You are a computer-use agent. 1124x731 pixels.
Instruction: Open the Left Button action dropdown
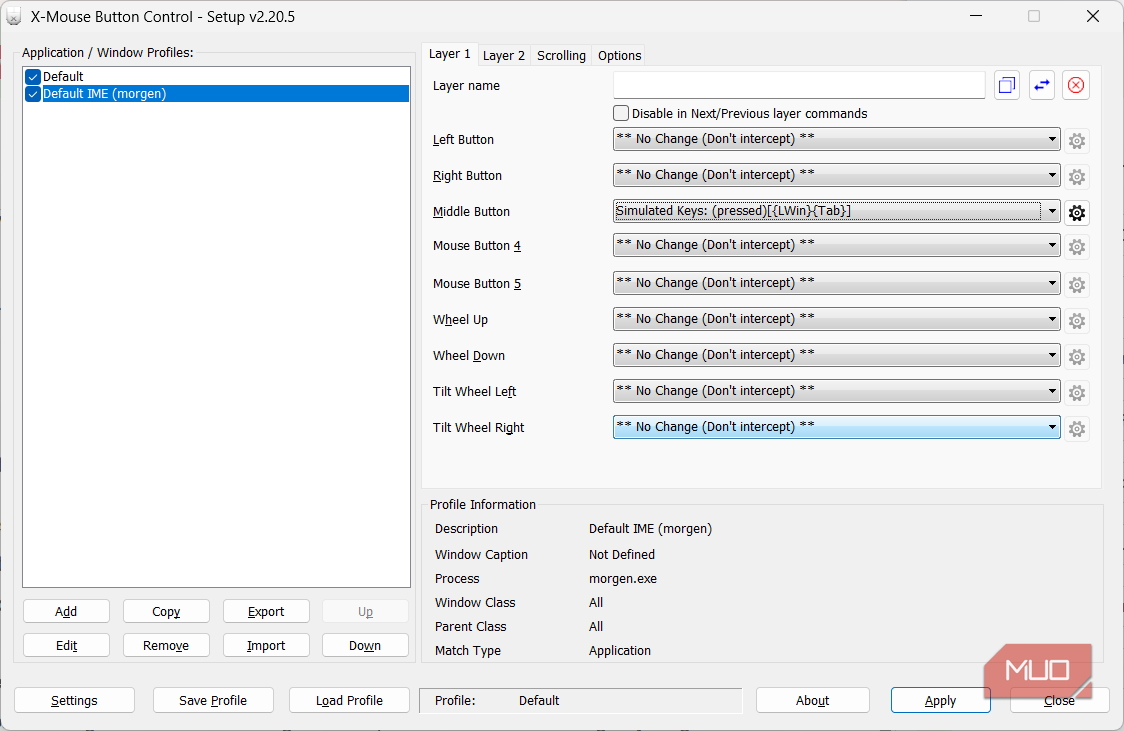click(837, 139)
